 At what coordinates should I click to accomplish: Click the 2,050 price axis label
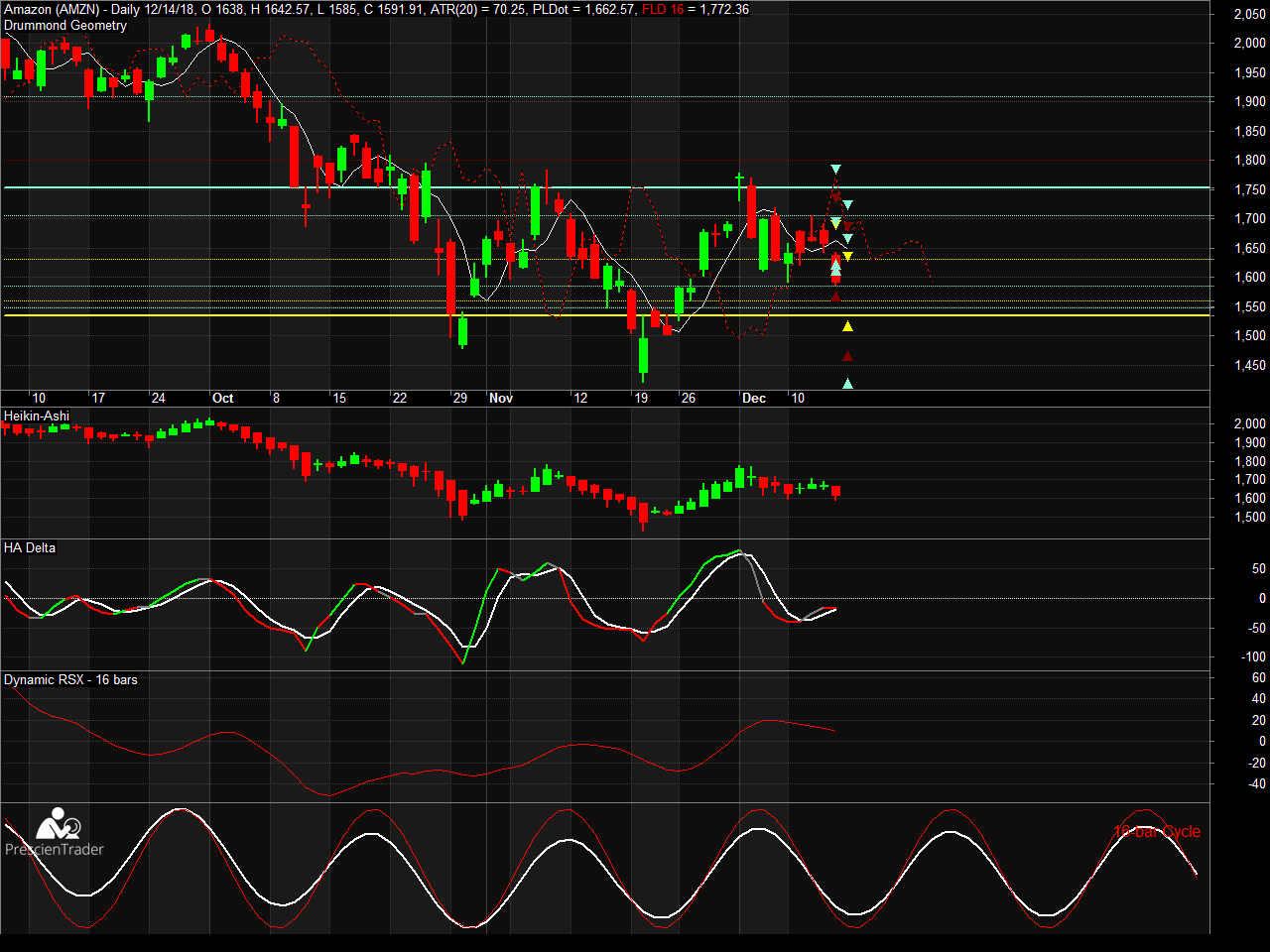[1249, 14]
